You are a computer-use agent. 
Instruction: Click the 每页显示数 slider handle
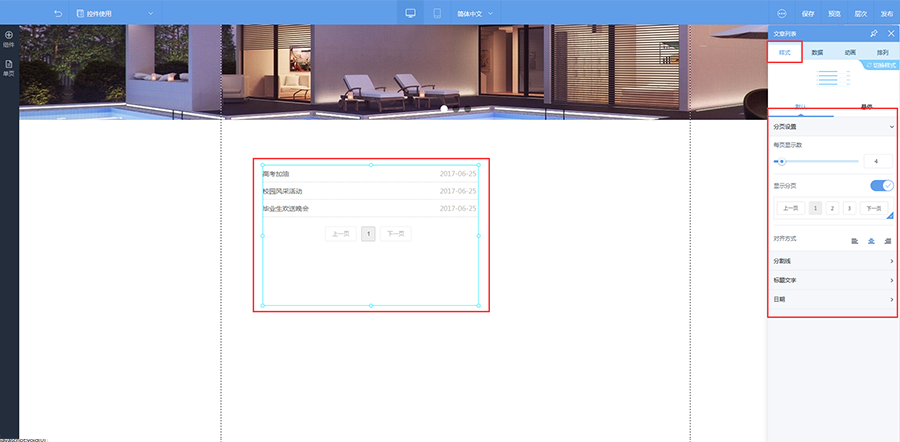pos(782,162)
